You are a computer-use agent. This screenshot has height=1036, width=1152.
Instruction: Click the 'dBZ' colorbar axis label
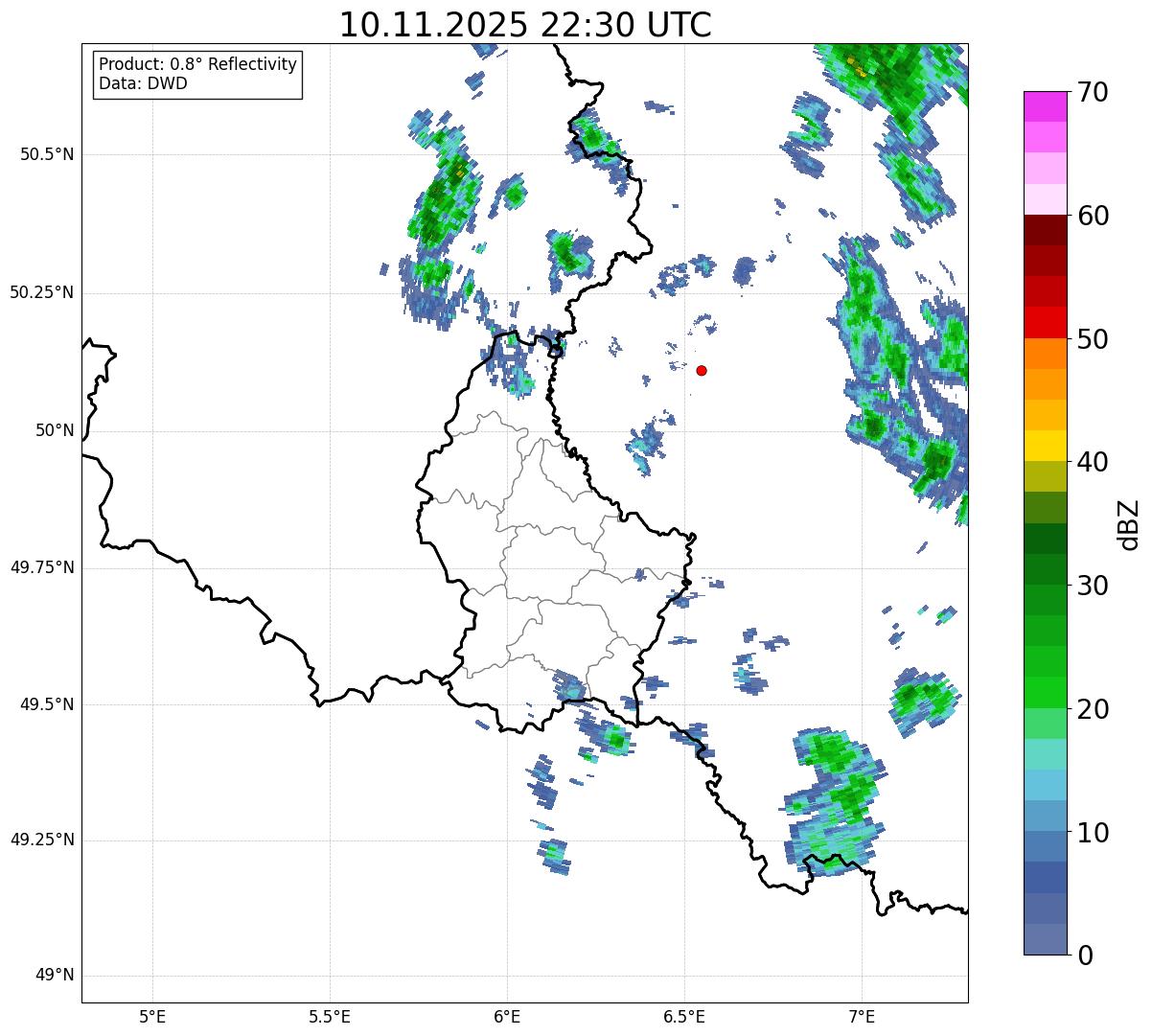(1129, 524)
